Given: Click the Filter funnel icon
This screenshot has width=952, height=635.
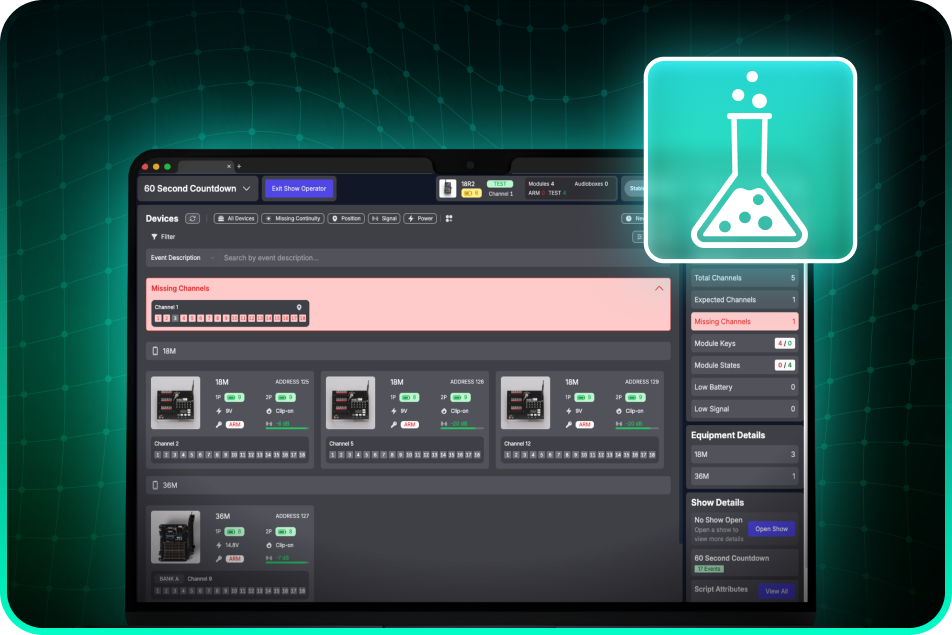Looking at the screenshot, I should click(154, 237).
